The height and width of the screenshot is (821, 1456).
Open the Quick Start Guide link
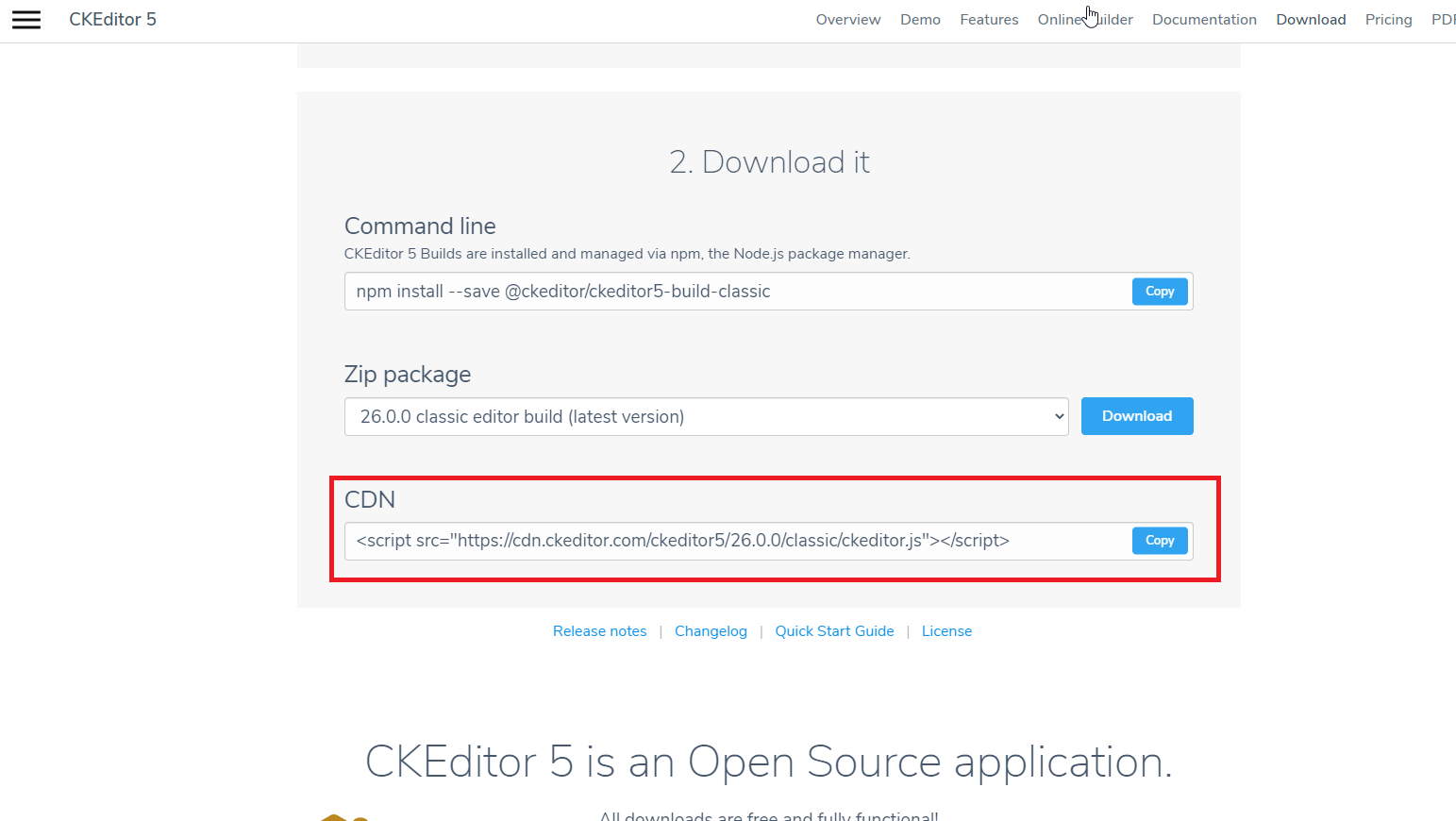[x=834, y=631]
